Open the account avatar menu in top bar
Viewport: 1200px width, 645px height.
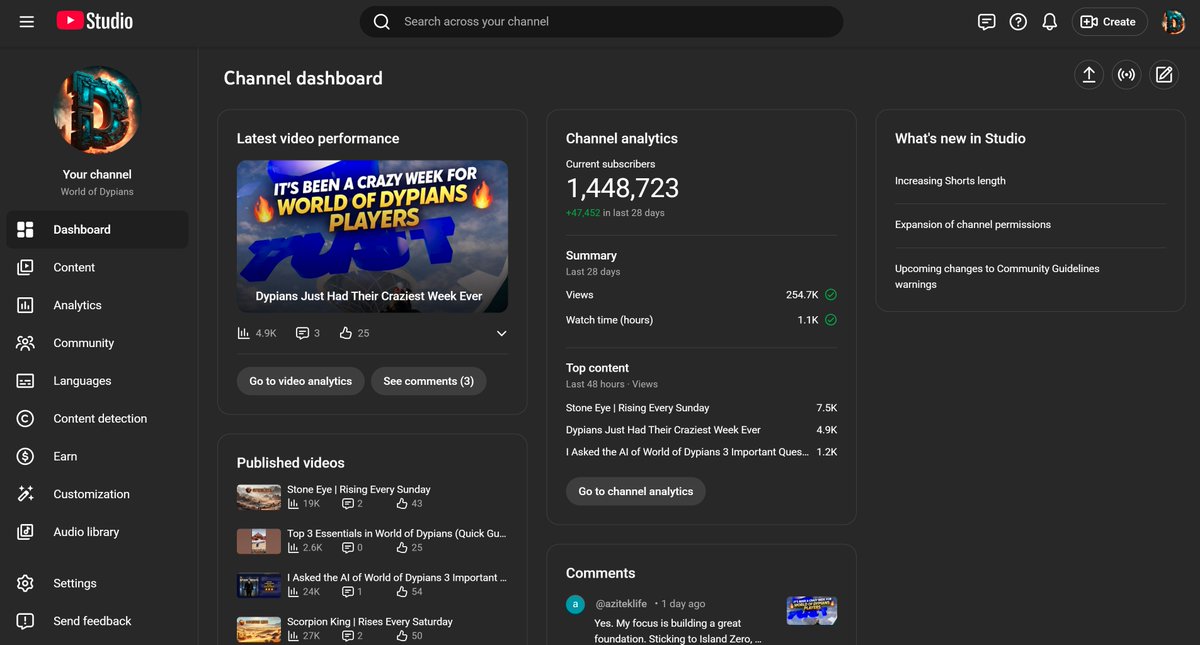pos(1173,21)
